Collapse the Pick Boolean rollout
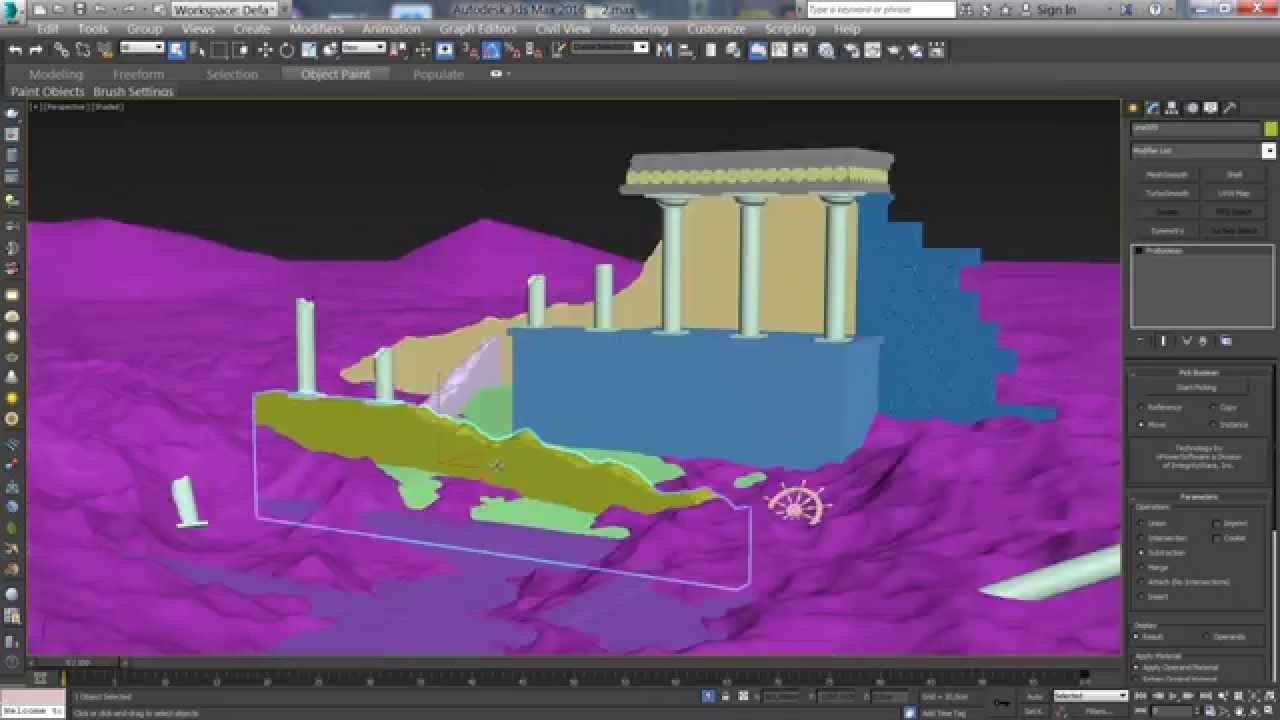The height and width of the screenshot is (720, 1280). [1198, 373]
